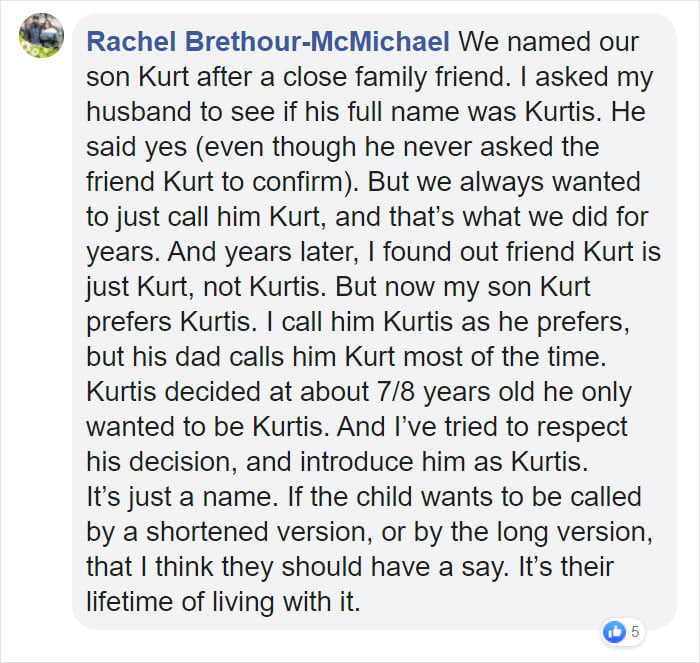Open Rachel Brethour-McMichael's profile picture
This screenshot has height=663, width=700.
[x=42, y=36]
